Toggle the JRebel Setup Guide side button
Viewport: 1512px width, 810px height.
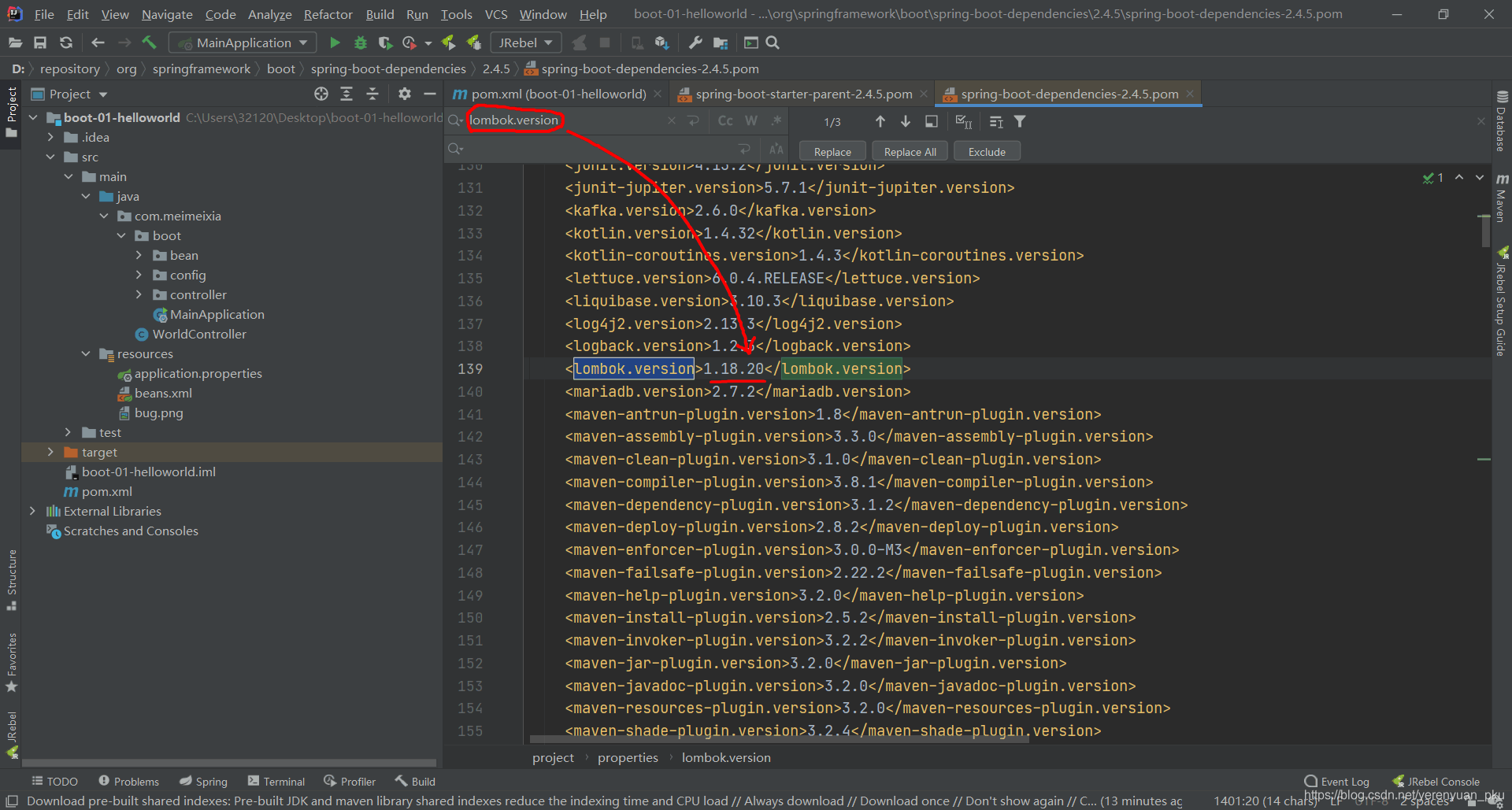coord(1502,301)
